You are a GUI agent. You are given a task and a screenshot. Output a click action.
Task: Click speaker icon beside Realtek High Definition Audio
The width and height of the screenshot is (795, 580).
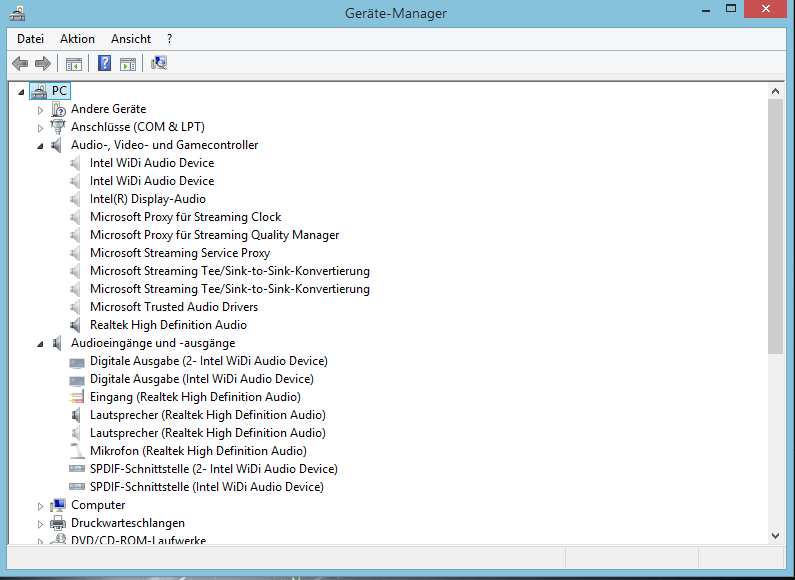click(x=76, y=325)
